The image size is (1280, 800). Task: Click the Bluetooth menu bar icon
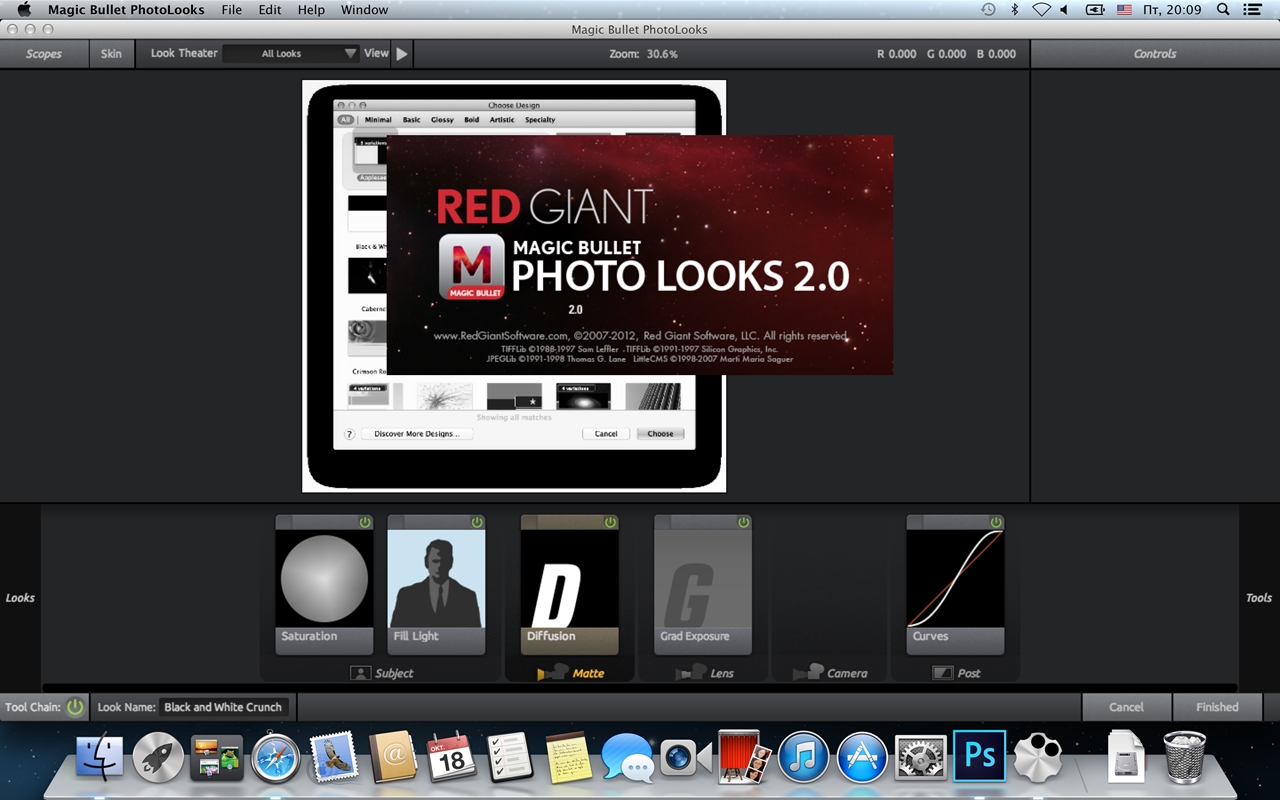[x=1014, y=10]
